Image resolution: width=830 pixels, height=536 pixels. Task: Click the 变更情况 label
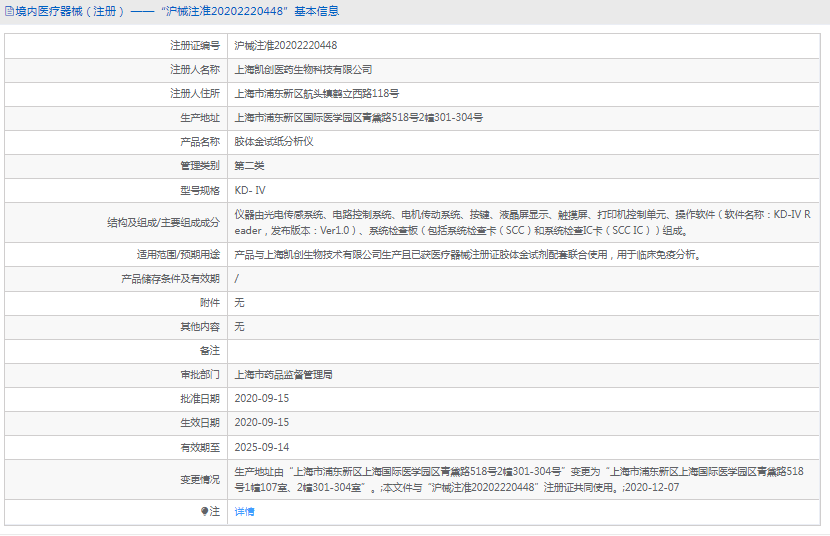point(200,479)
